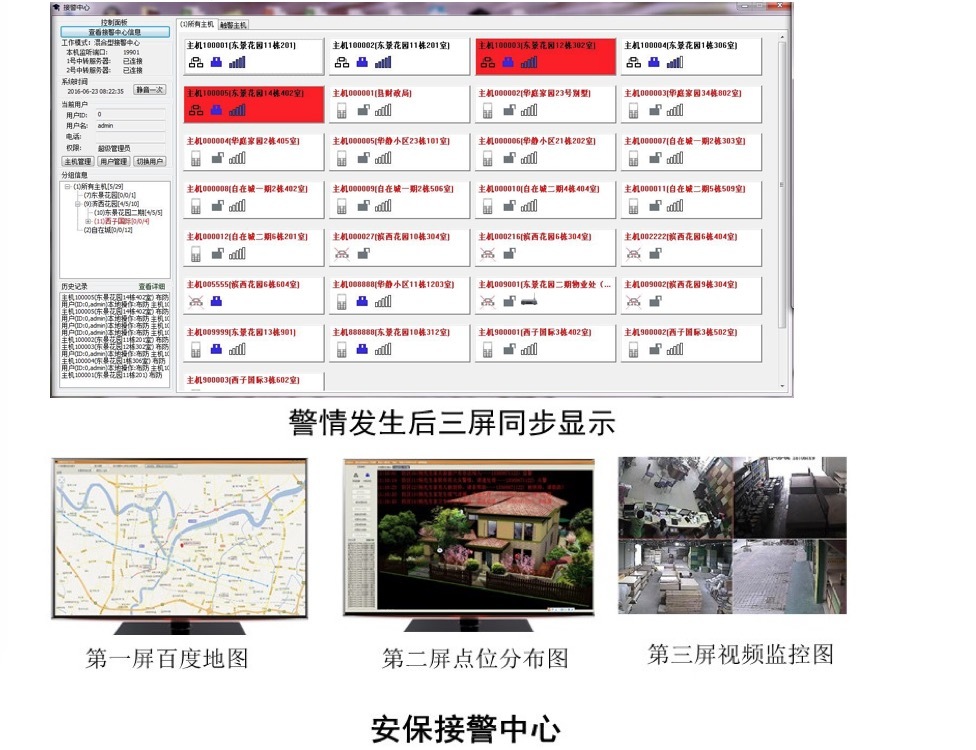Click router device icon on host 主机009001
The width and height of the screenshot is (976, 750).
(529, 301)
